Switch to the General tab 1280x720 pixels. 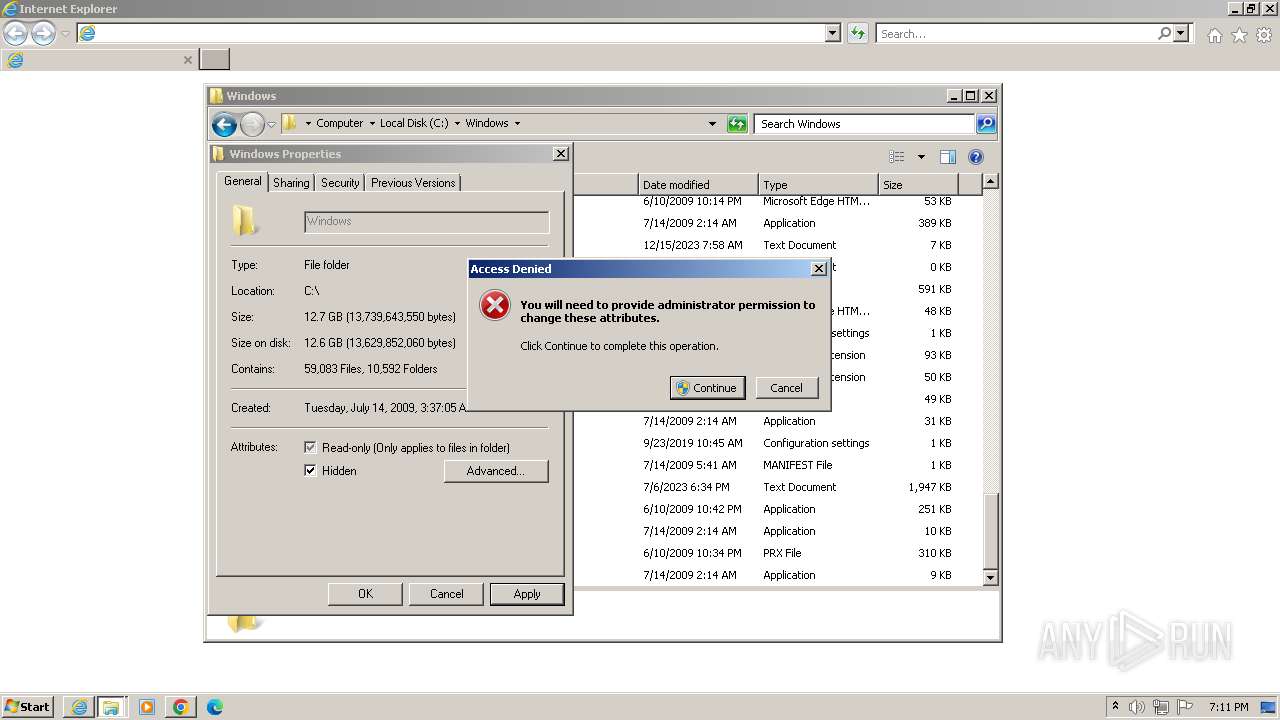pos(243,181)
